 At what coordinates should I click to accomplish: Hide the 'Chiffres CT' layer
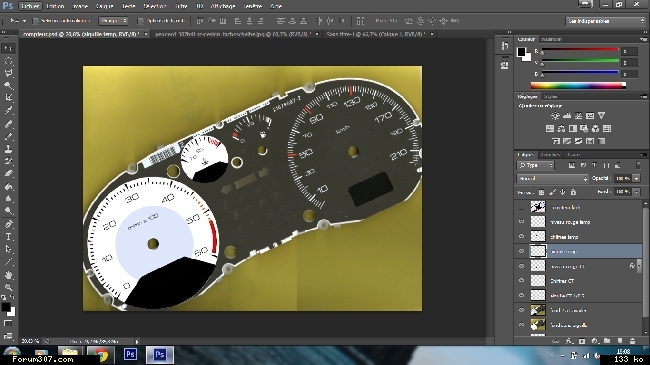point(521,281)
